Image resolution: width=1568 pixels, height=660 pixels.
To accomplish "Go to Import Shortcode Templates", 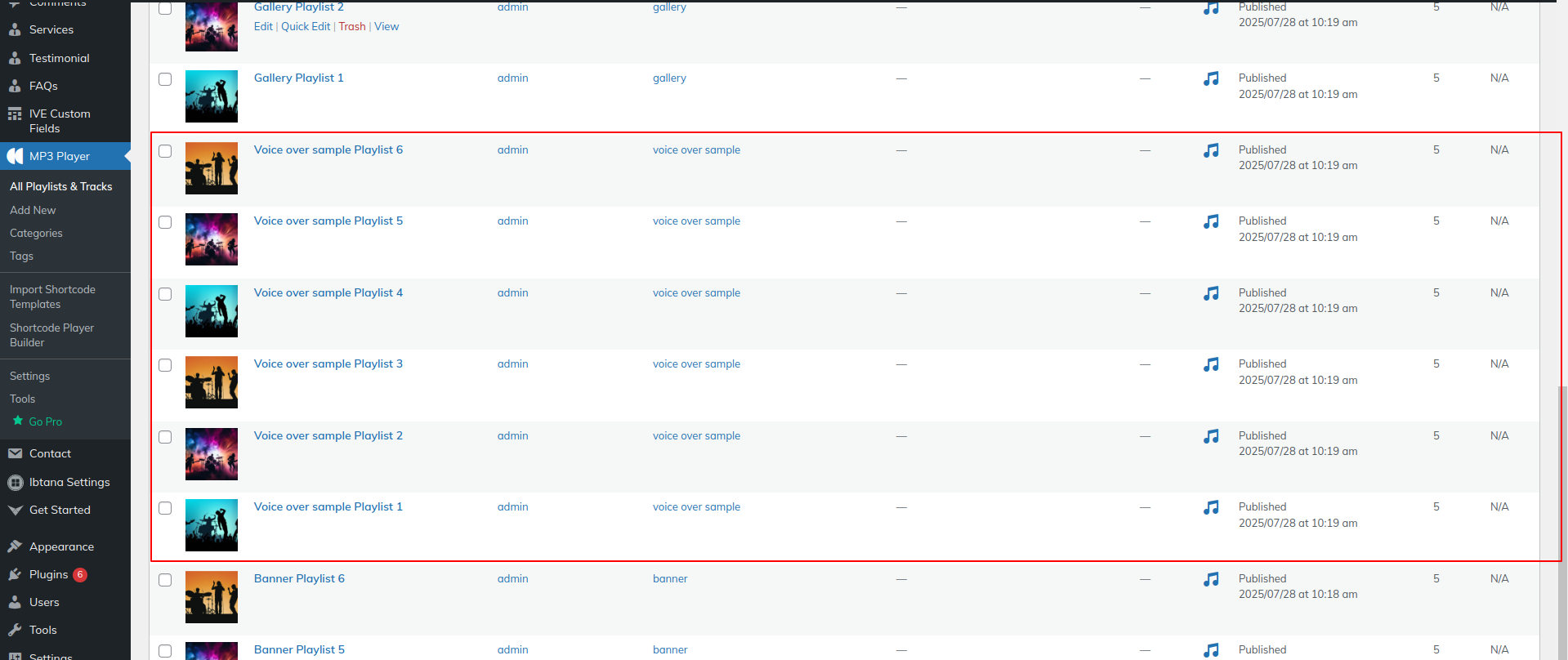I will click(x=52, y=297).
